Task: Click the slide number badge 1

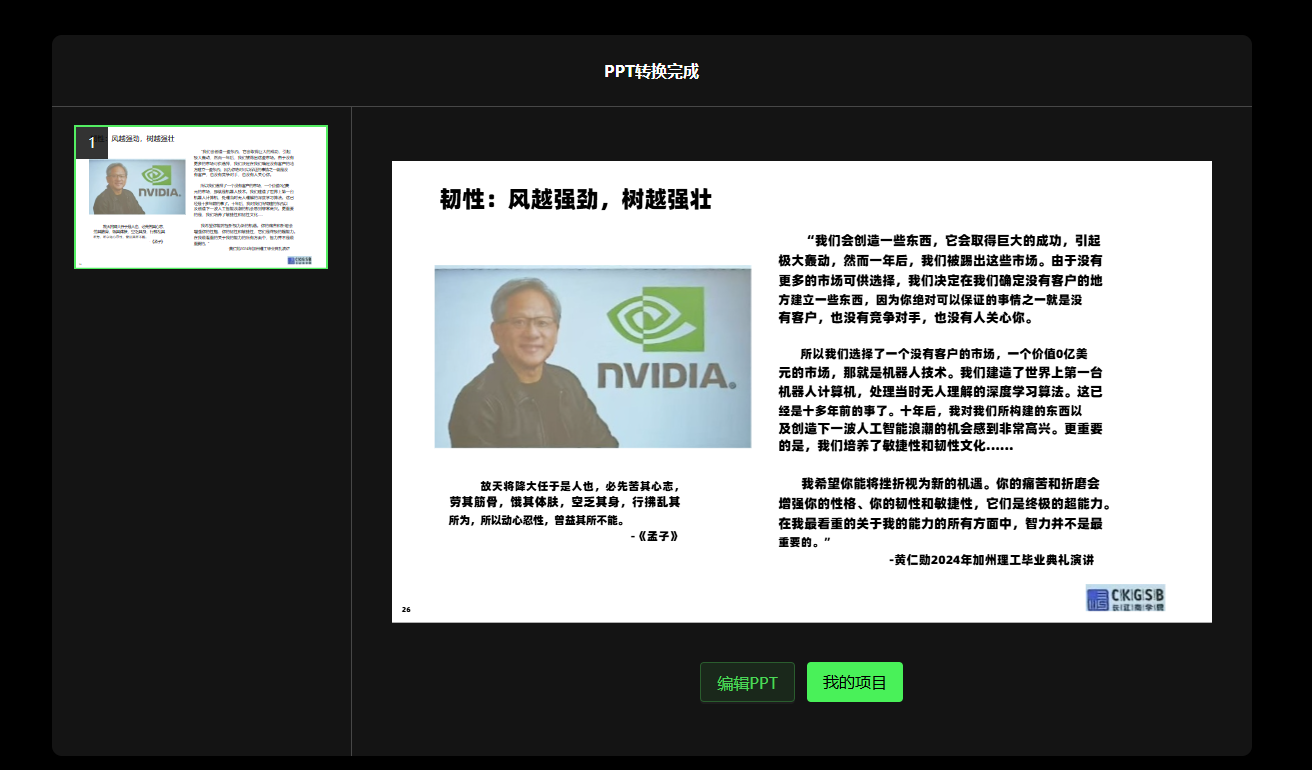Action: point(92,143)
